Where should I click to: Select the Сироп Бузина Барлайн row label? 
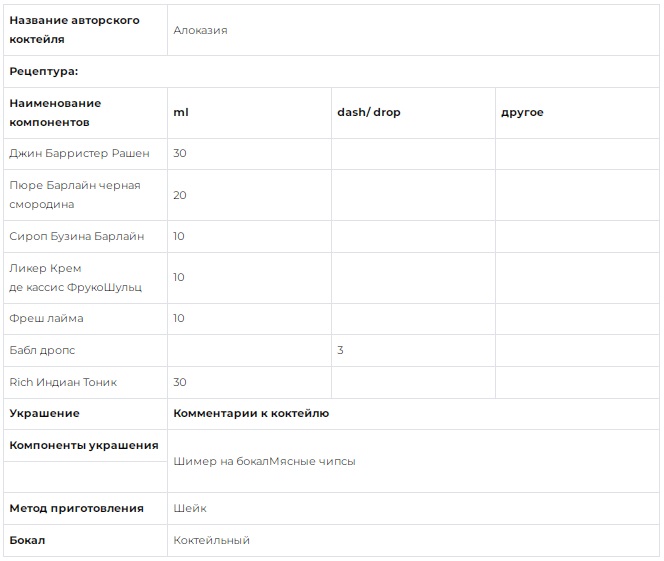[77, 236]
